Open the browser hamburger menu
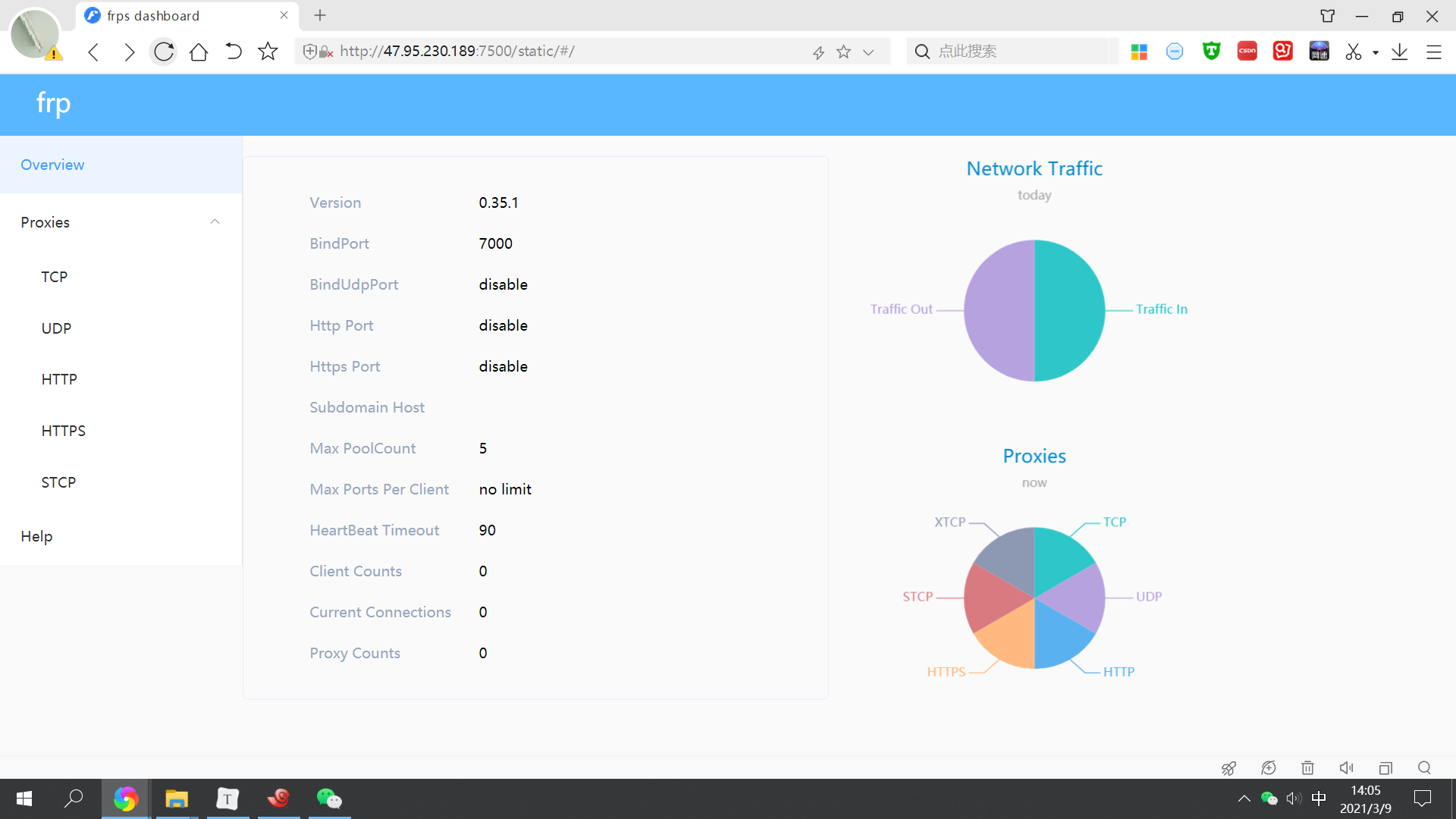 click(x=1435, y=52)
